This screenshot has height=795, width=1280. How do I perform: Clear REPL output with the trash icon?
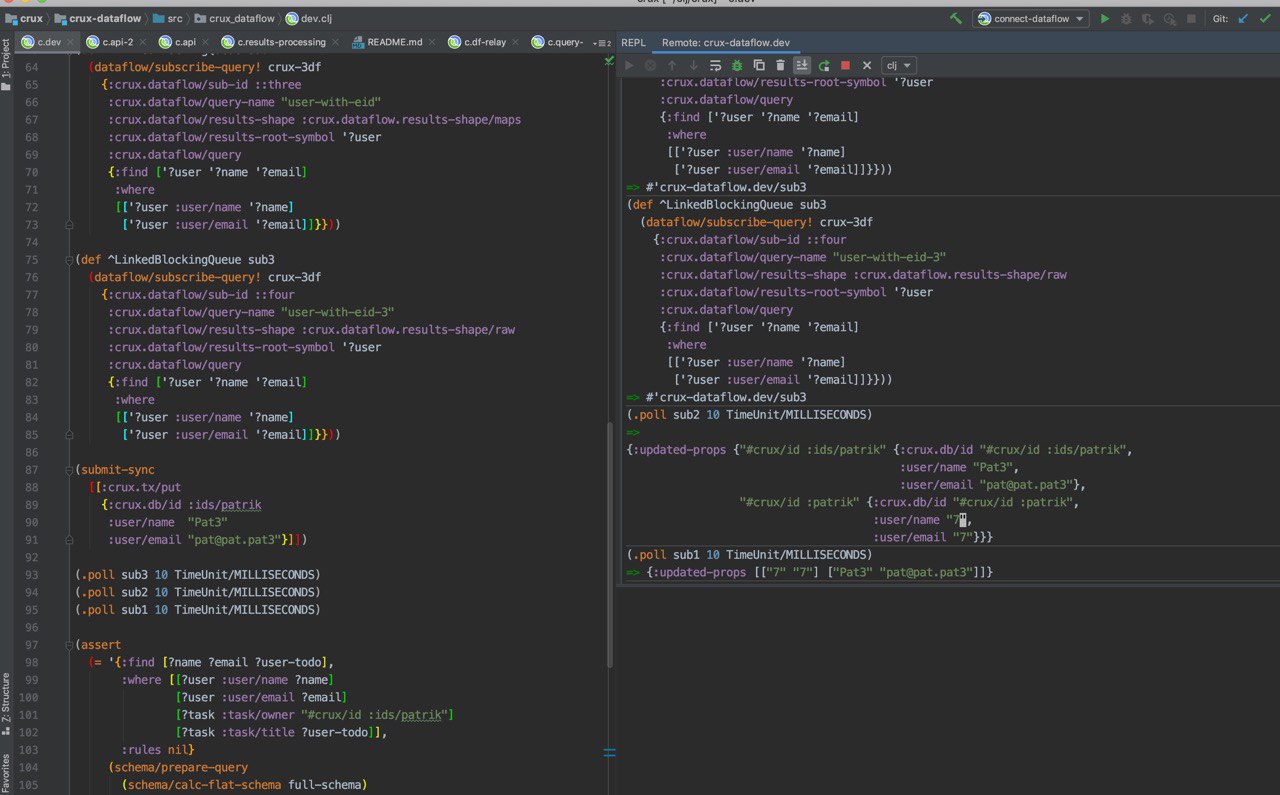pos(780,65)
